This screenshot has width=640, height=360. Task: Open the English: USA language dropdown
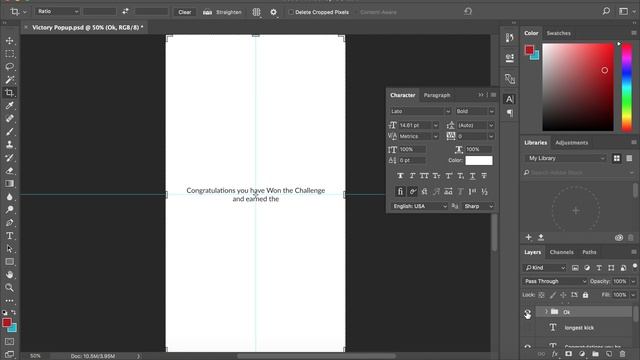pyautogui.click(x=419, y=207)
